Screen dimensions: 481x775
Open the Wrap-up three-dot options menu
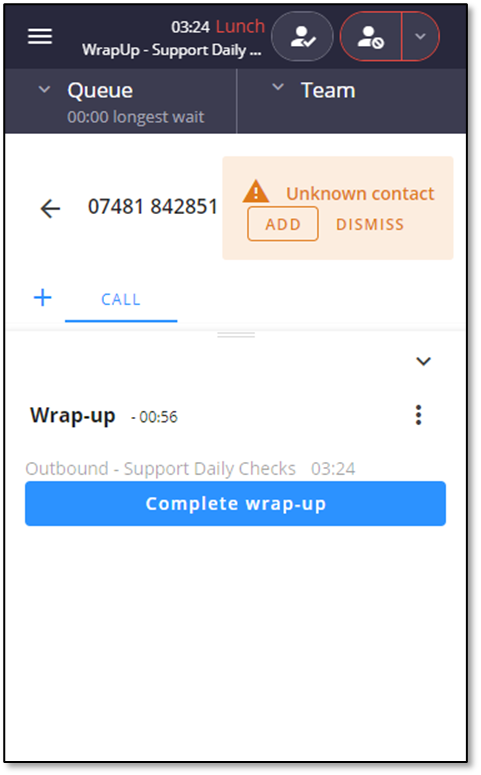click(x=419, y=415)
